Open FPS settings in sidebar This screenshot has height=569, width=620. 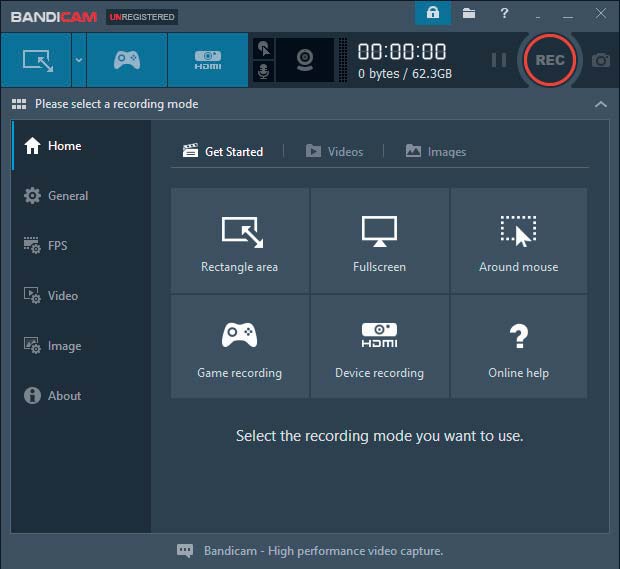point(81,246)
